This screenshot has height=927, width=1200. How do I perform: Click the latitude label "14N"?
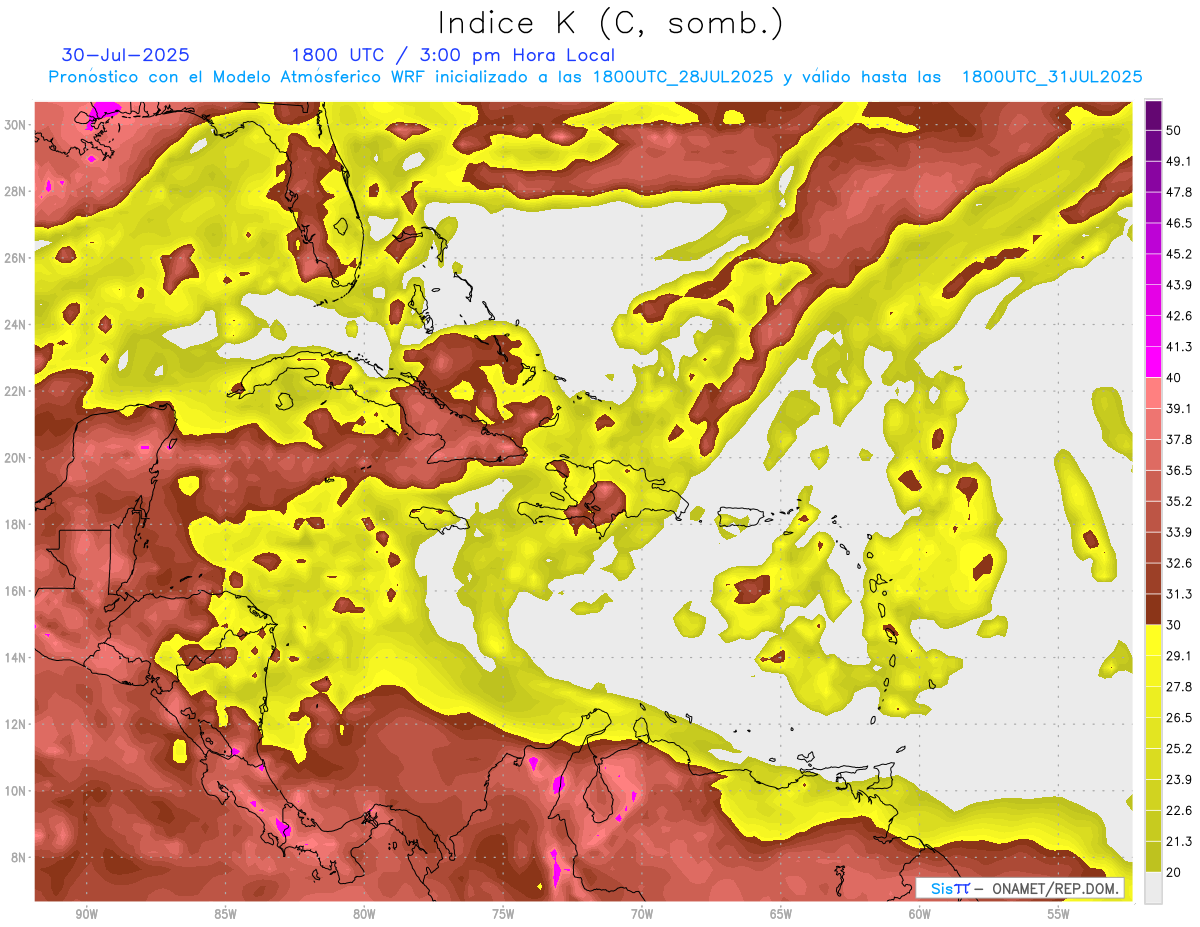point(15,658)
